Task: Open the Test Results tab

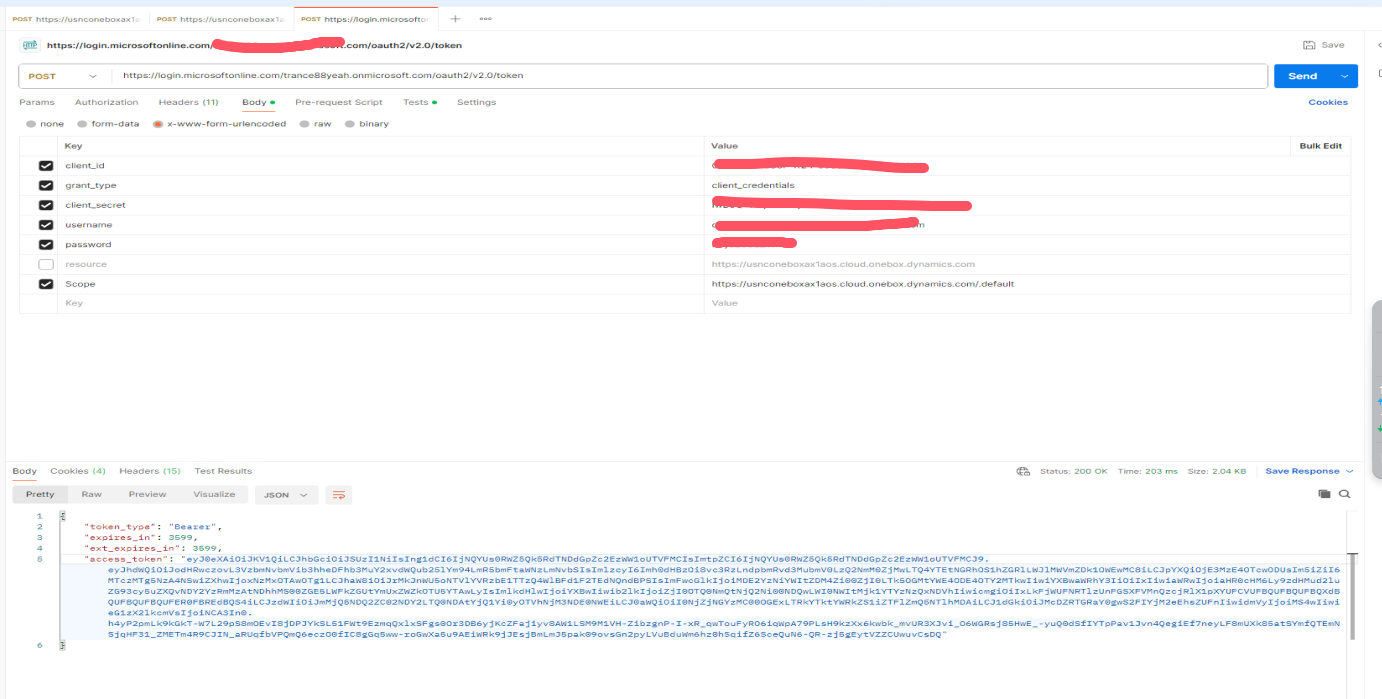Action: coord(223,471)
